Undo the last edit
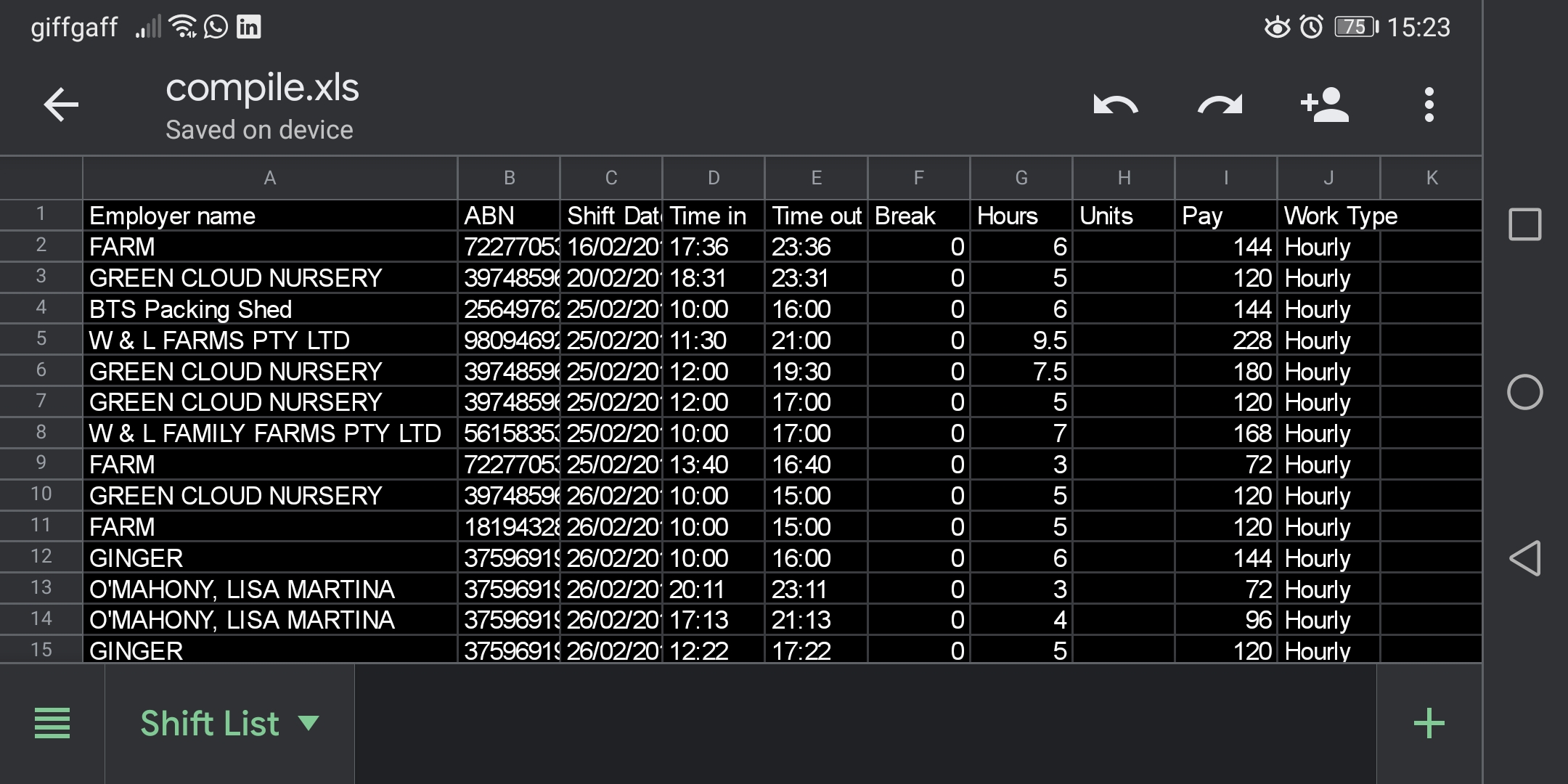The width and height of the screenshot is (1568, 784). (1116, 105)
